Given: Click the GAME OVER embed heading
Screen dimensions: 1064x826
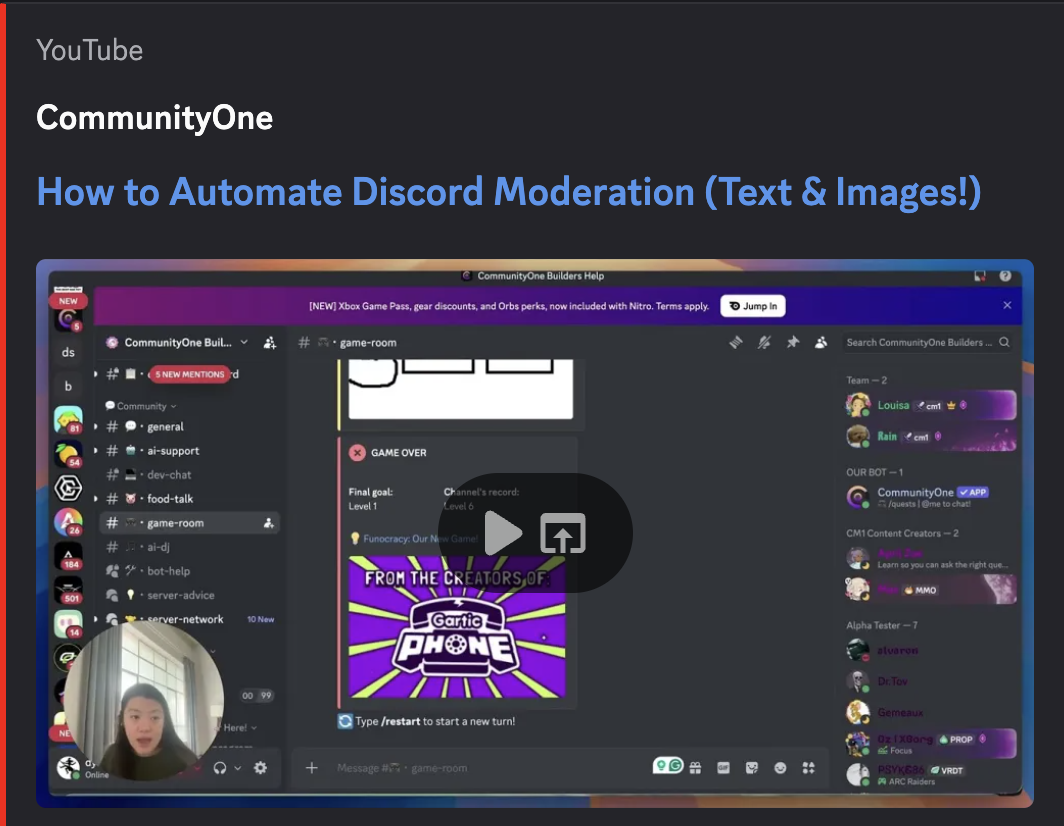Looking at the screenshot, I should coord(398,453).
